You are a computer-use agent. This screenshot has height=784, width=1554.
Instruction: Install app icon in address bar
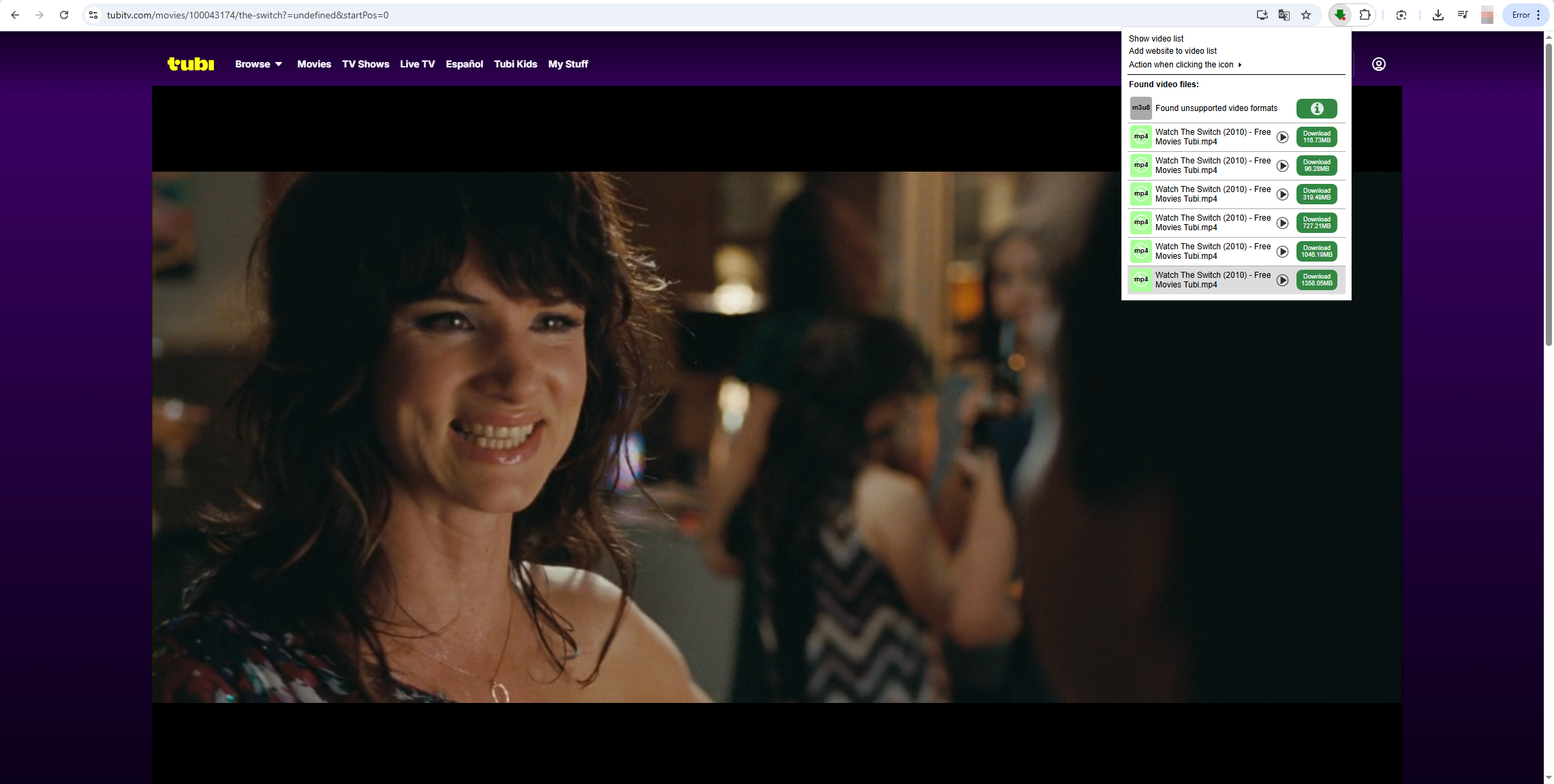(1262, 15)
